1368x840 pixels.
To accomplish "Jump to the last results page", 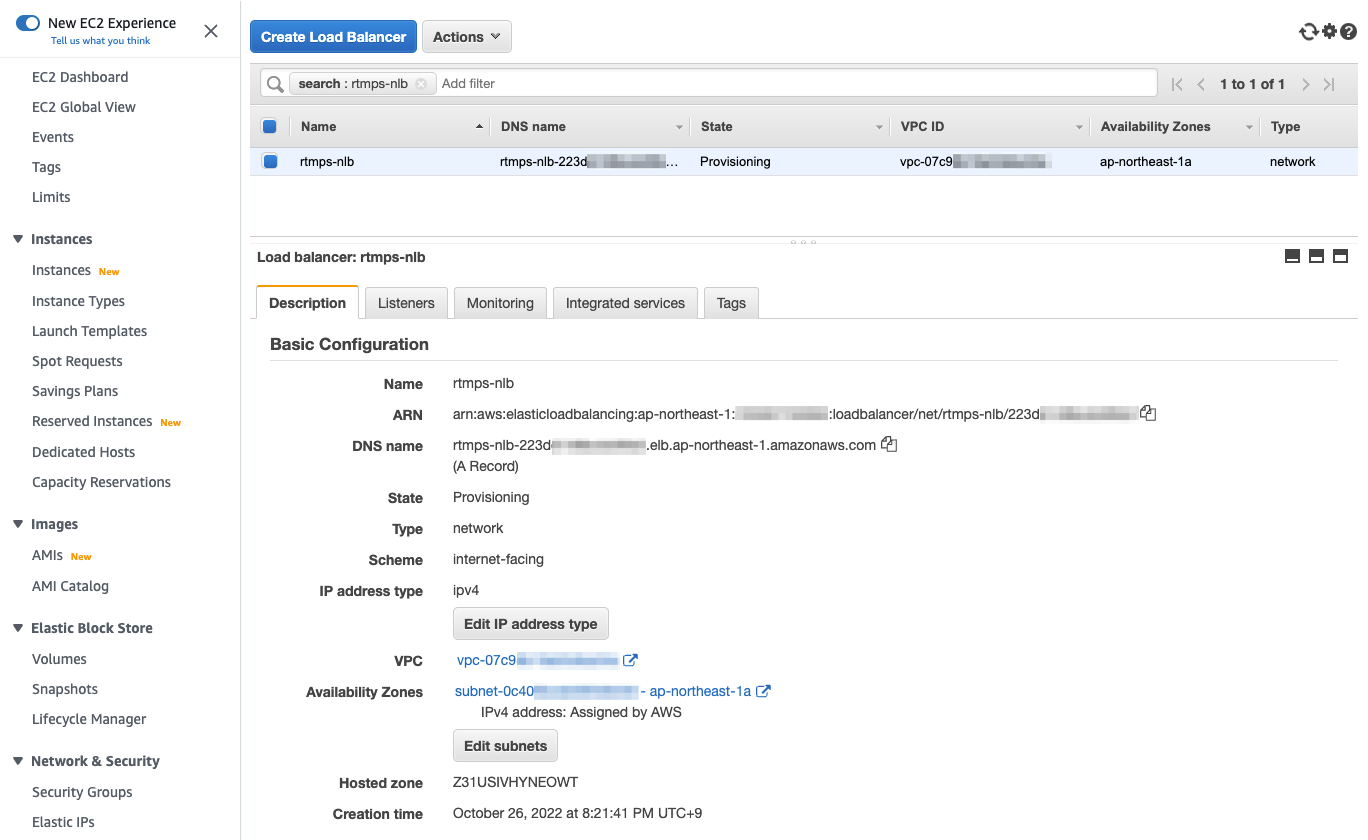I will (1329, 84).
